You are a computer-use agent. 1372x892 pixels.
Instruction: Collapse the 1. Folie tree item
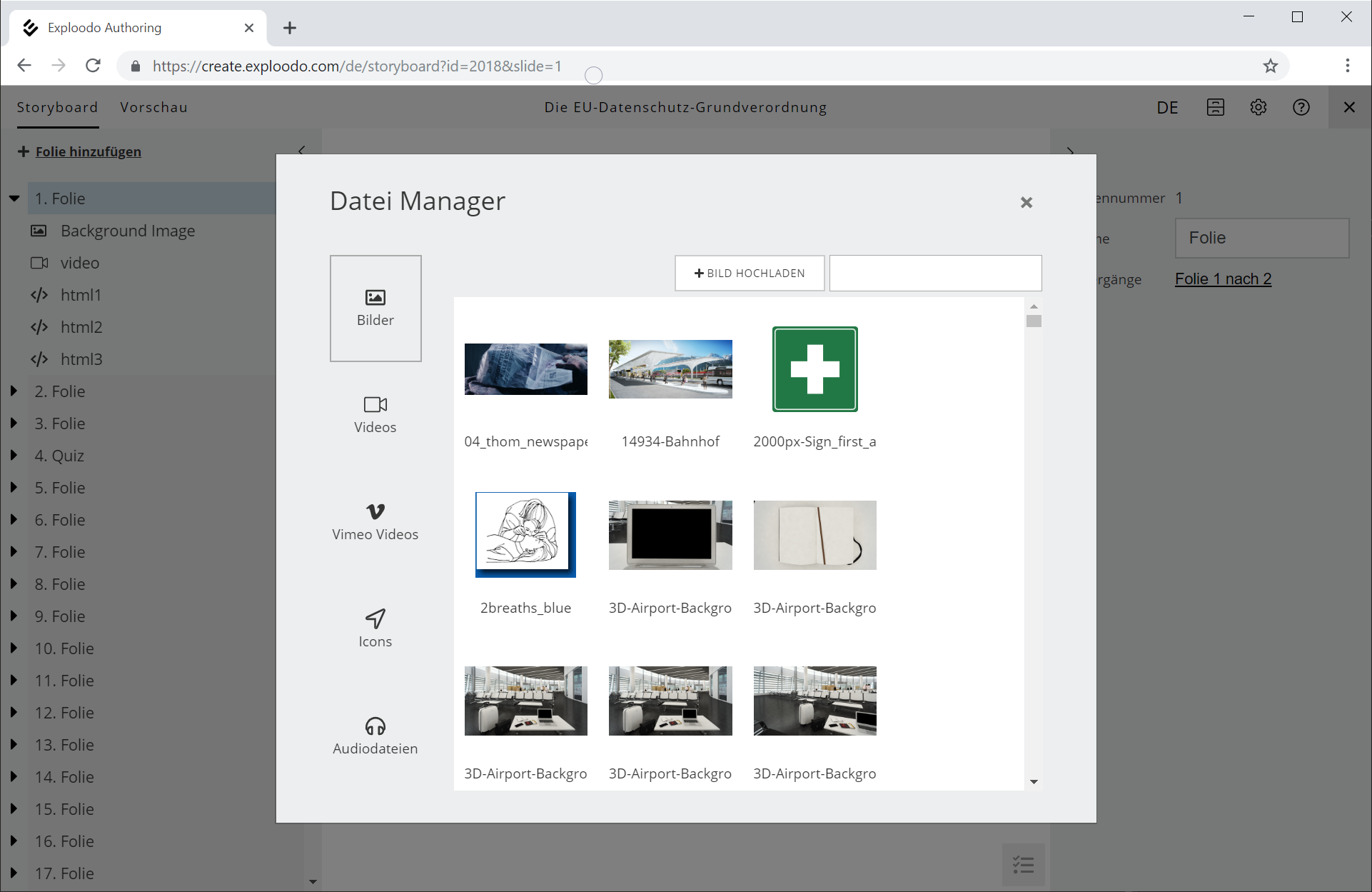tap(14, 199)
